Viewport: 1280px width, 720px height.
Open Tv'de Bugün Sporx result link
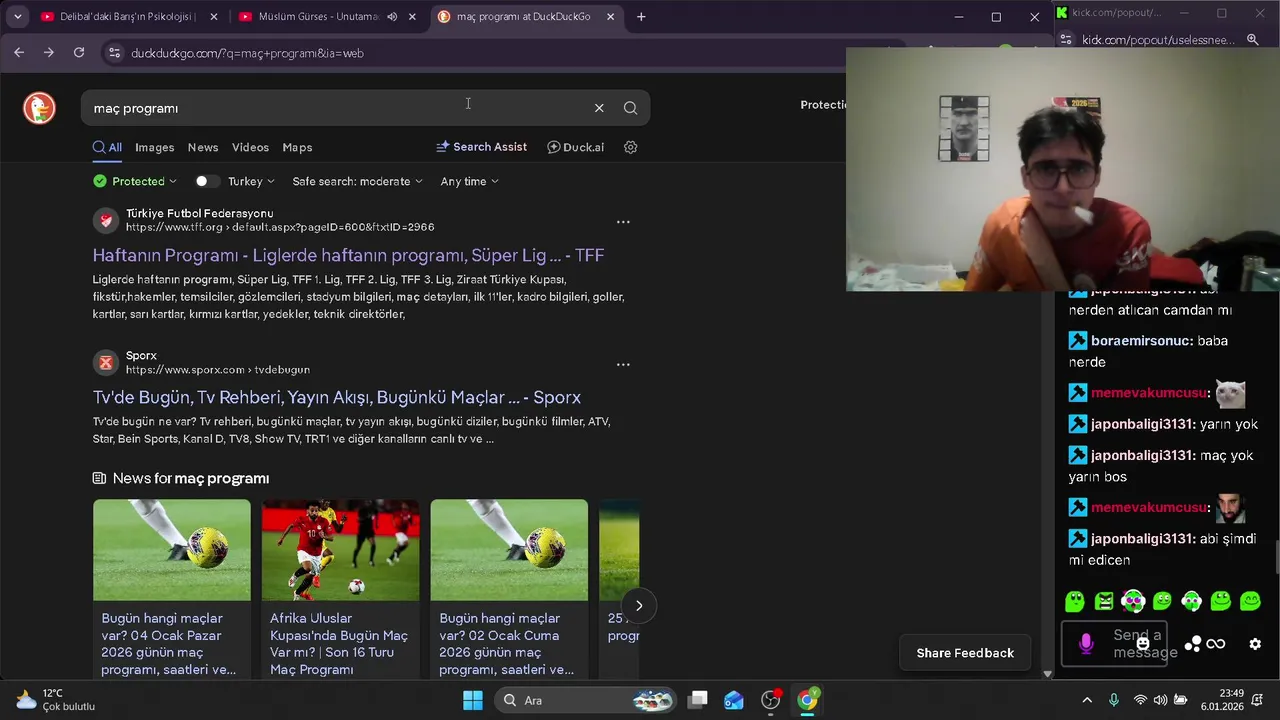[337, 397]
